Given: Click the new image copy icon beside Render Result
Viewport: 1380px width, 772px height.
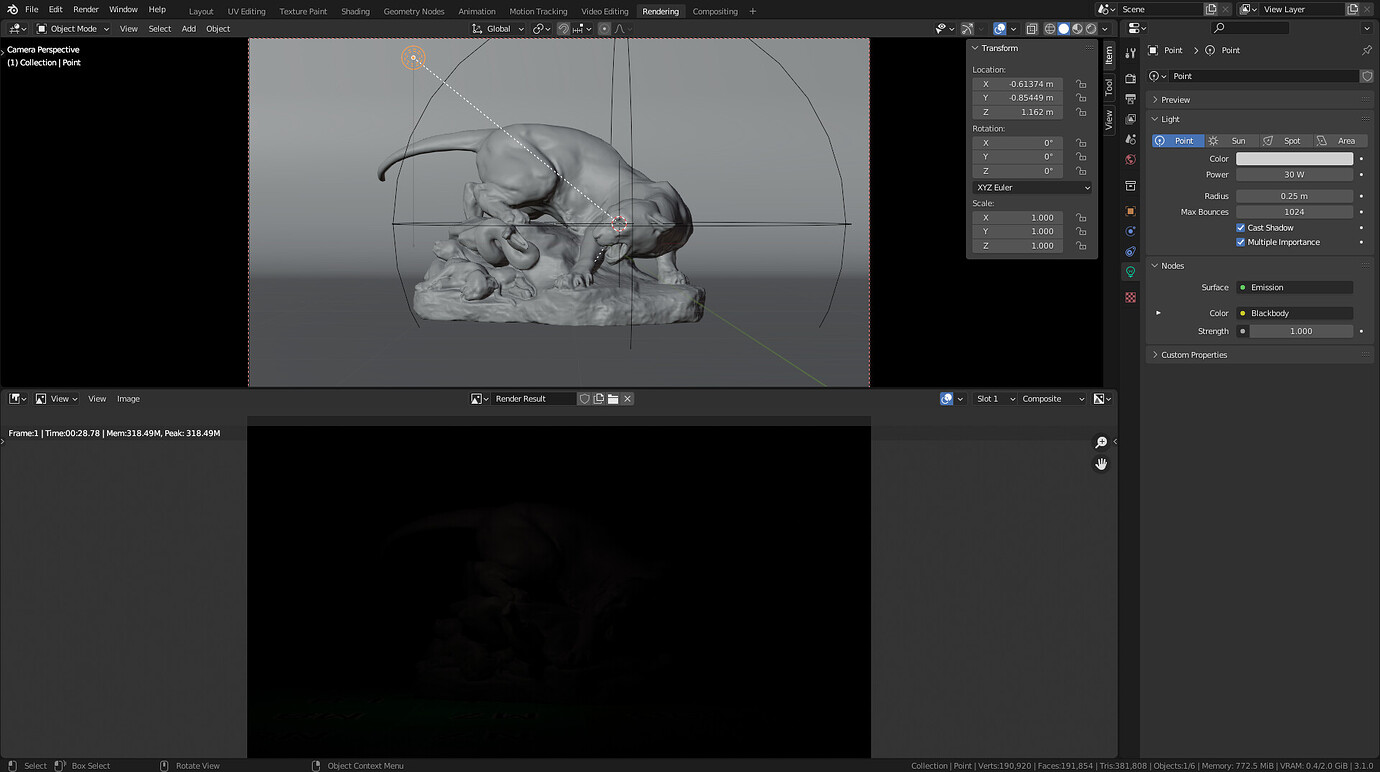Looking at the screenshot, I should (598, 399).
